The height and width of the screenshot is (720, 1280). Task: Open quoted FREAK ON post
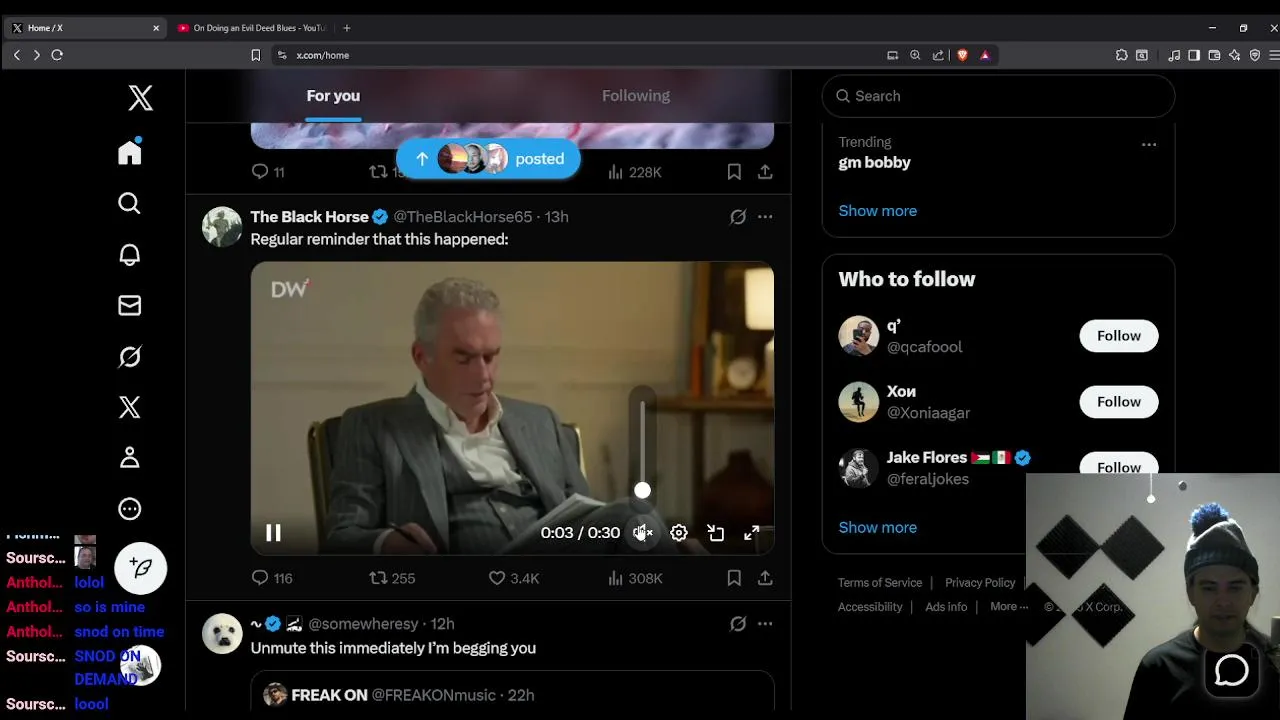point(512,691)
